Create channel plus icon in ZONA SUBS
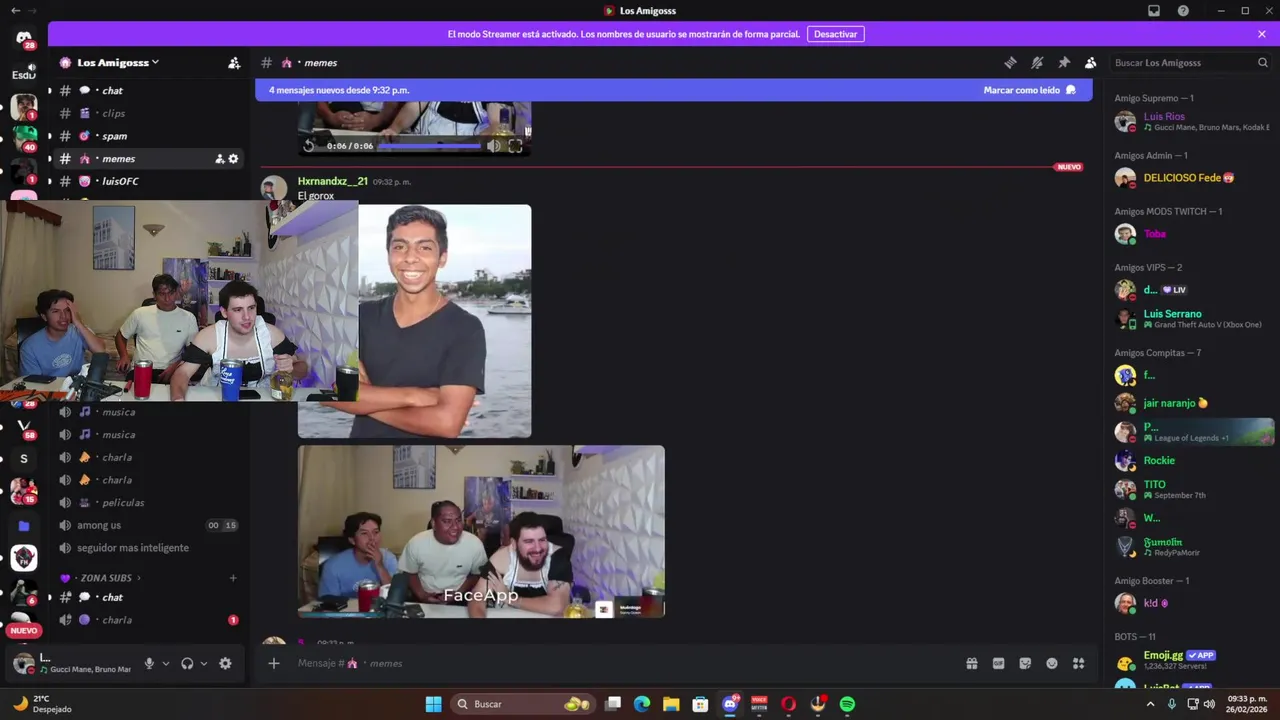This screenshot has height=720, width=1280. click(233, 578)
